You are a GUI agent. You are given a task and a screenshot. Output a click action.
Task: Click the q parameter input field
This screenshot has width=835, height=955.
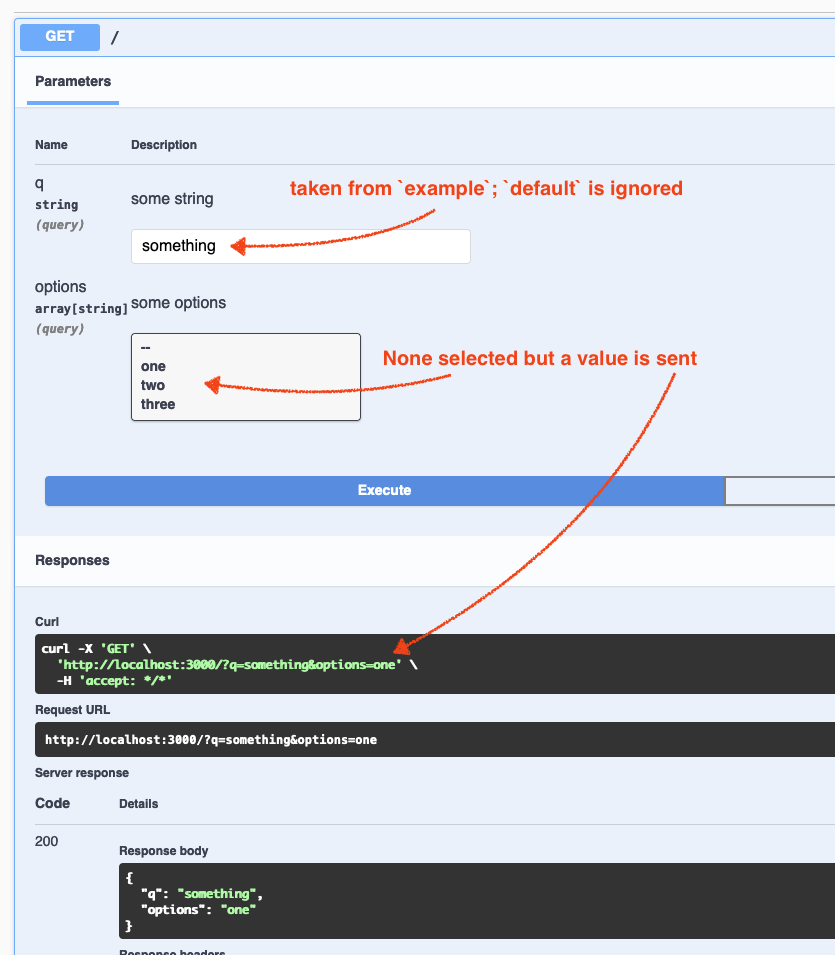pos(300,246)
